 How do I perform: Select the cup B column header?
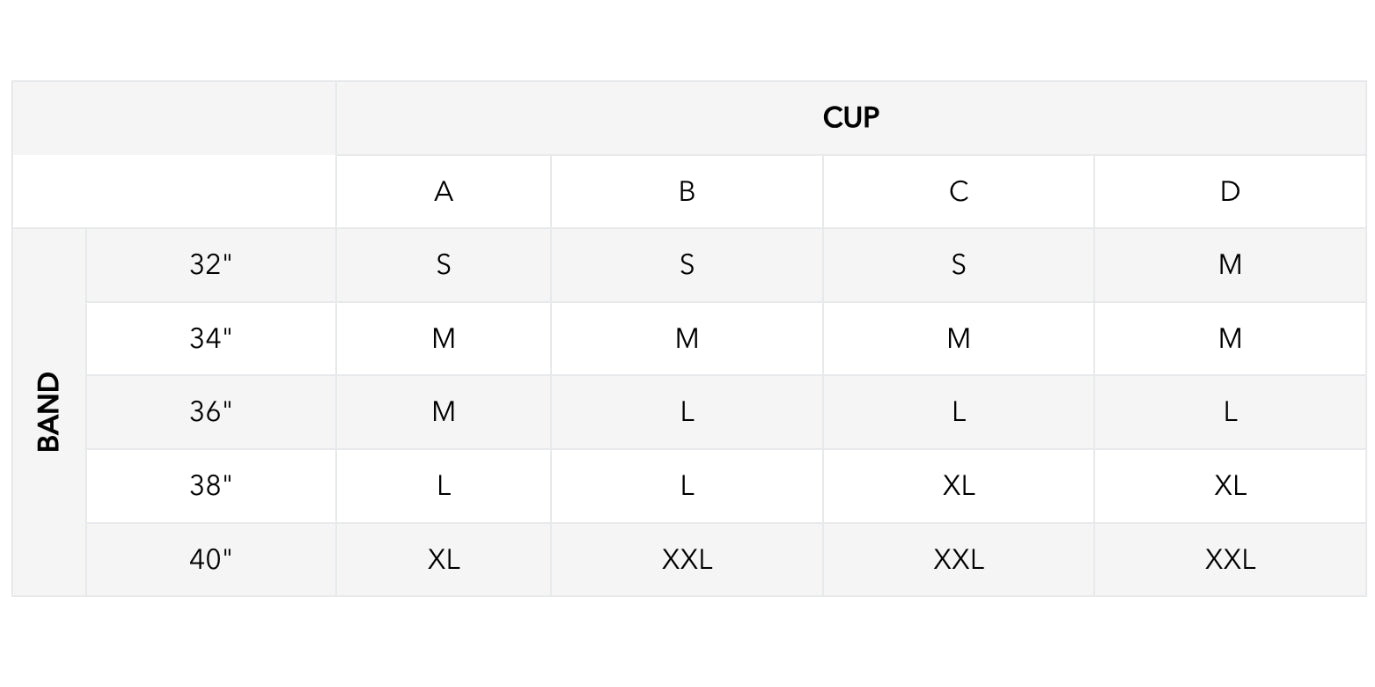pos(686,191)
